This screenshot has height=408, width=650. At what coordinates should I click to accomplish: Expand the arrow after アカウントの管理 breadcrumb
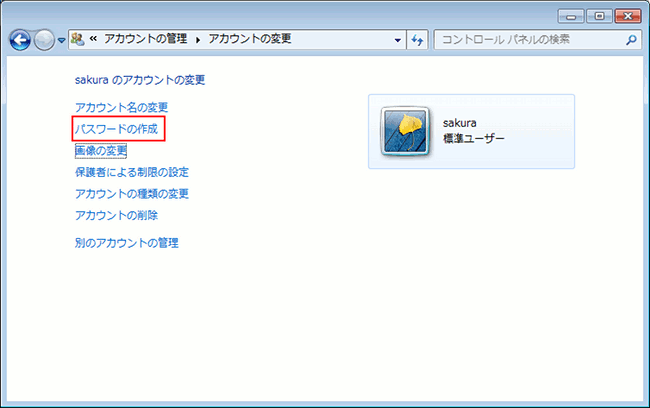[x=198, y=40]
